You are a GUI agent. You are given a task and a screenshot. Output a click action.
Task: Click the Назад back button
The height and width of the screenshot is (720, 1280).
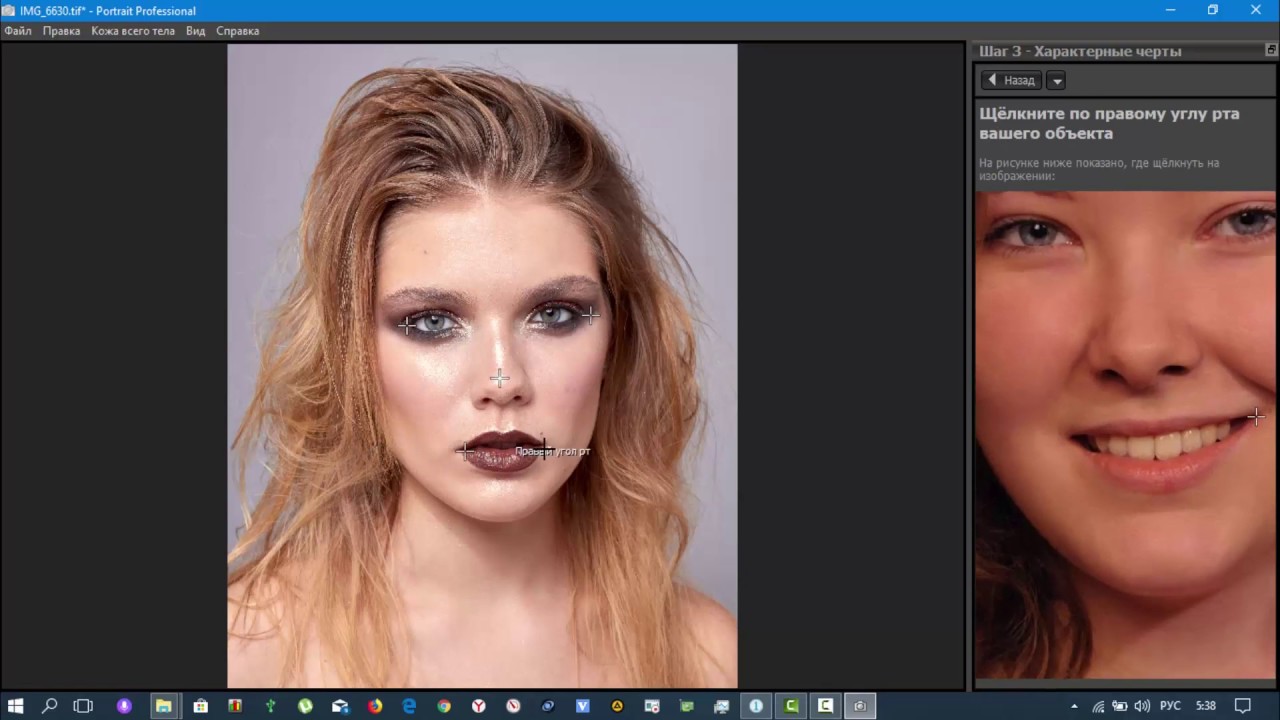pos(1011,80)
